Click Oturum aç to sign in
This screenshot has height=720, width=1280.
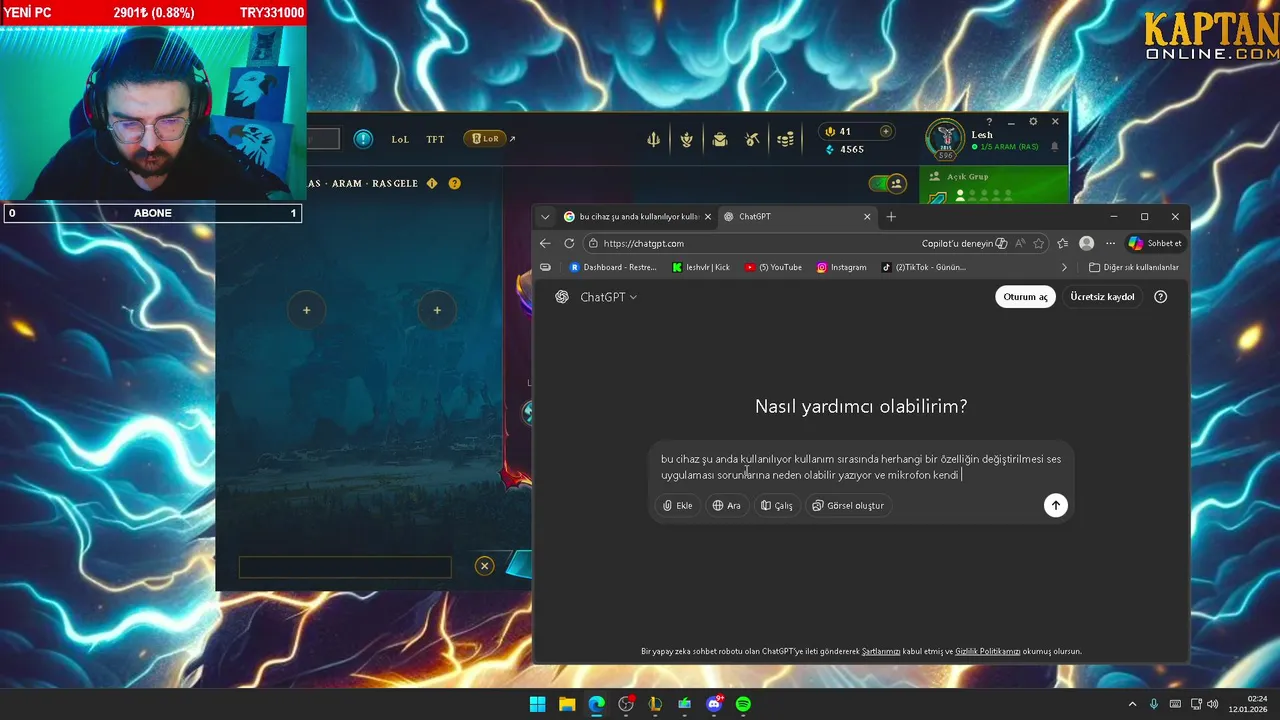(1026, 297)
